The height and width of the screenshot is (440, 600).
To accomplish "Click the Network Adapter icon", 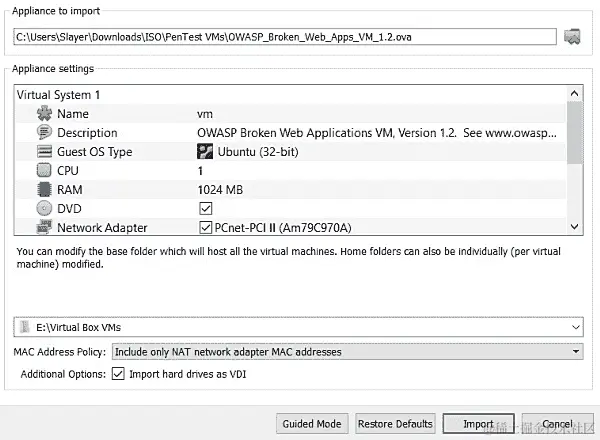I will [x=44, y=227].
